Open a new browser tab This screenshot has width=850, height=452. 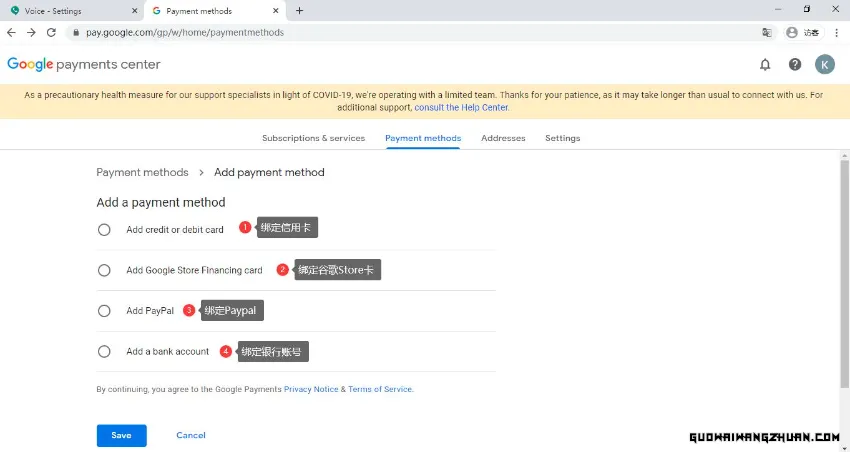299,11
